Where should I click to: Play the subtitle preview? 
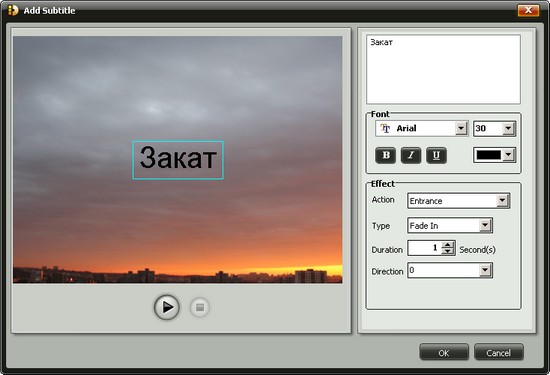click(x=167, y=307)
